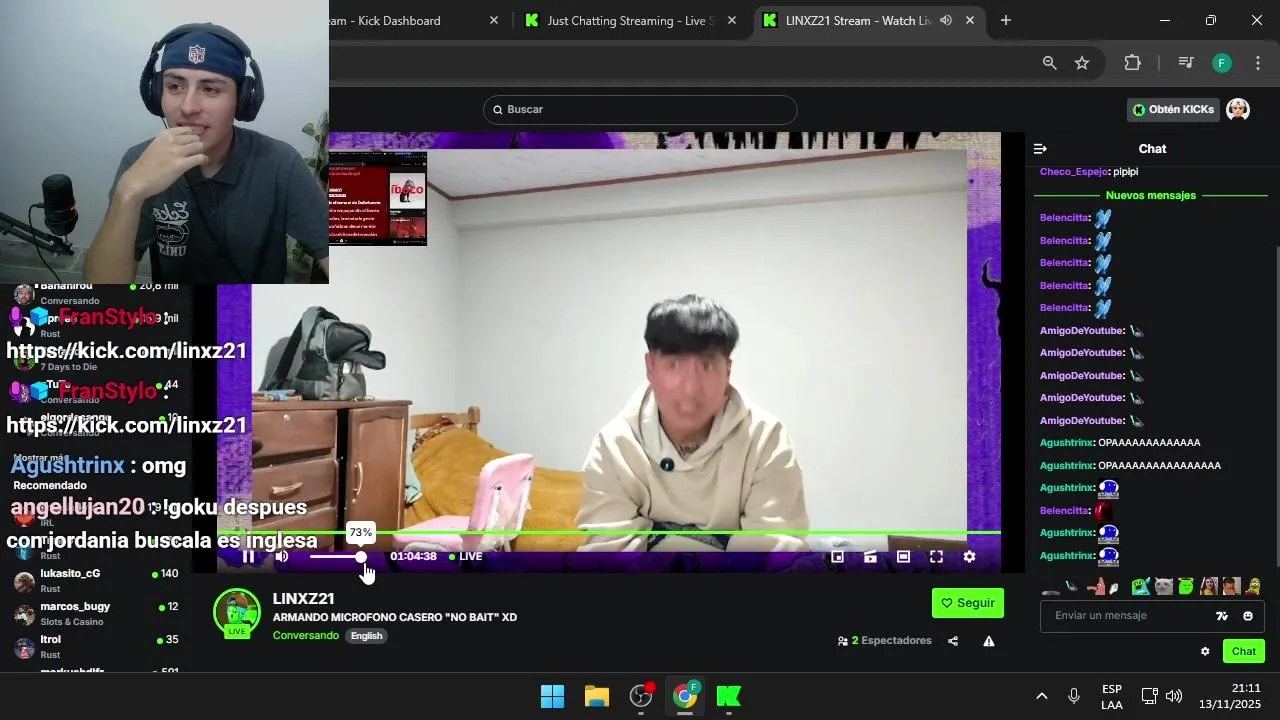Insert the green monster emote
This screenshot has width=1280, height=720.
(x=1141, y=586)
